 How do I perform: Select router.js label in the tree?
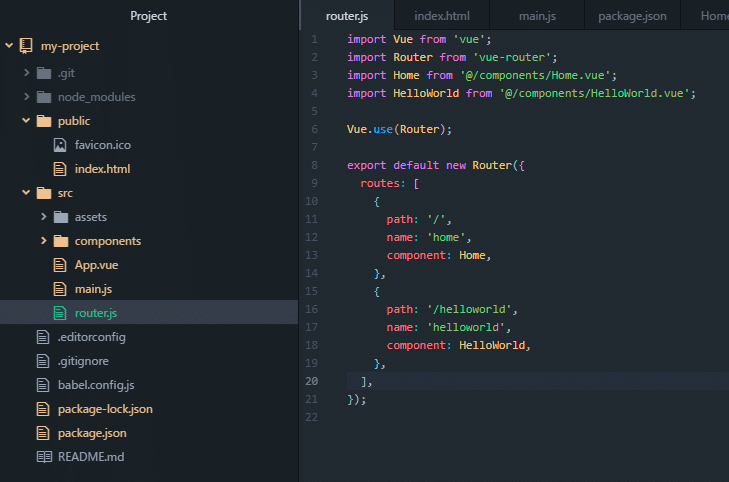[96, 313]
